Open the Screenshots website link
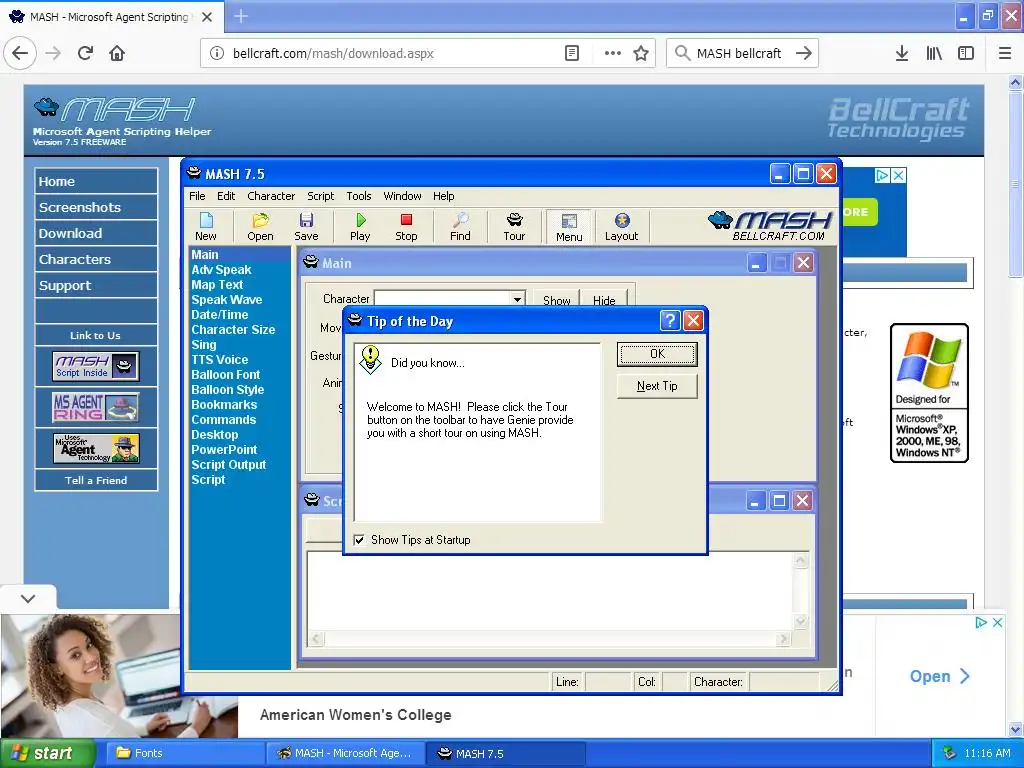This screenshot has width=1024, height=768. [96, 207]
